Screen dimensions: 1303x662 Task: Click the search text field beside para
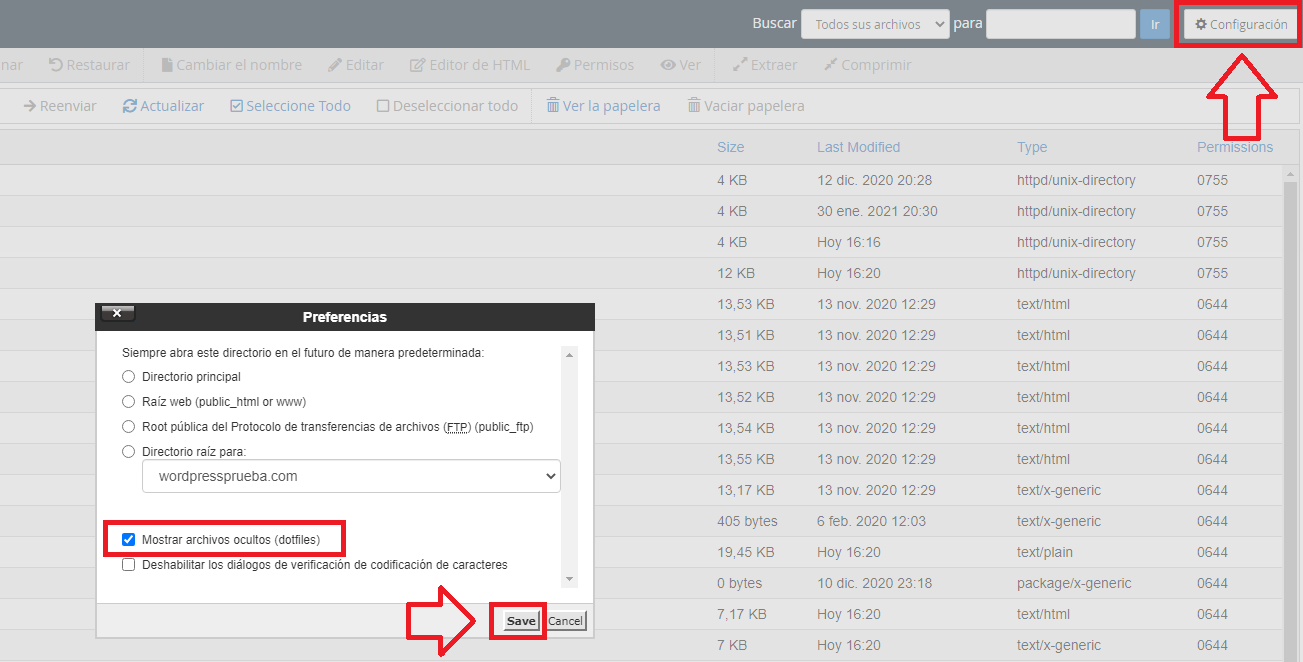click(1060, 24)
